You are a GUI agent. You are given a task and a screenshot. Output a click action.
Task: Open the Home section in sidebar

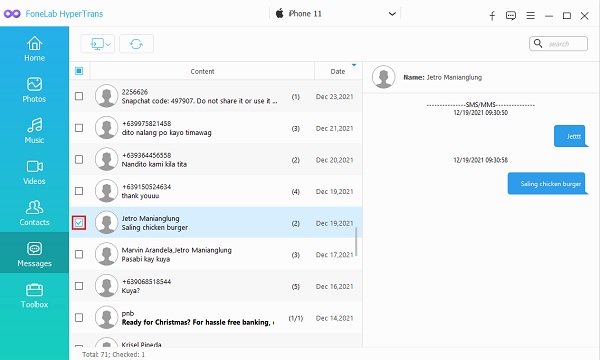click(x=34, y=49)
